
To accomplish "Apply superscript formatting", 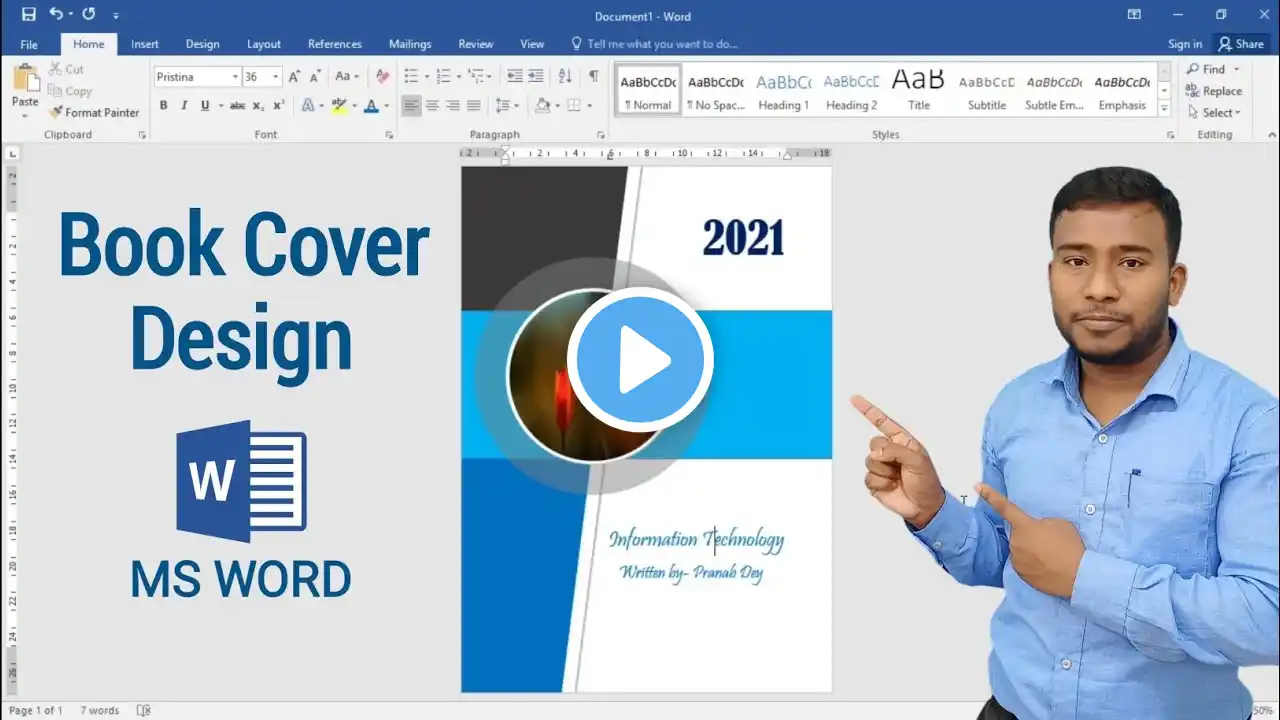I will coord(279,105).
